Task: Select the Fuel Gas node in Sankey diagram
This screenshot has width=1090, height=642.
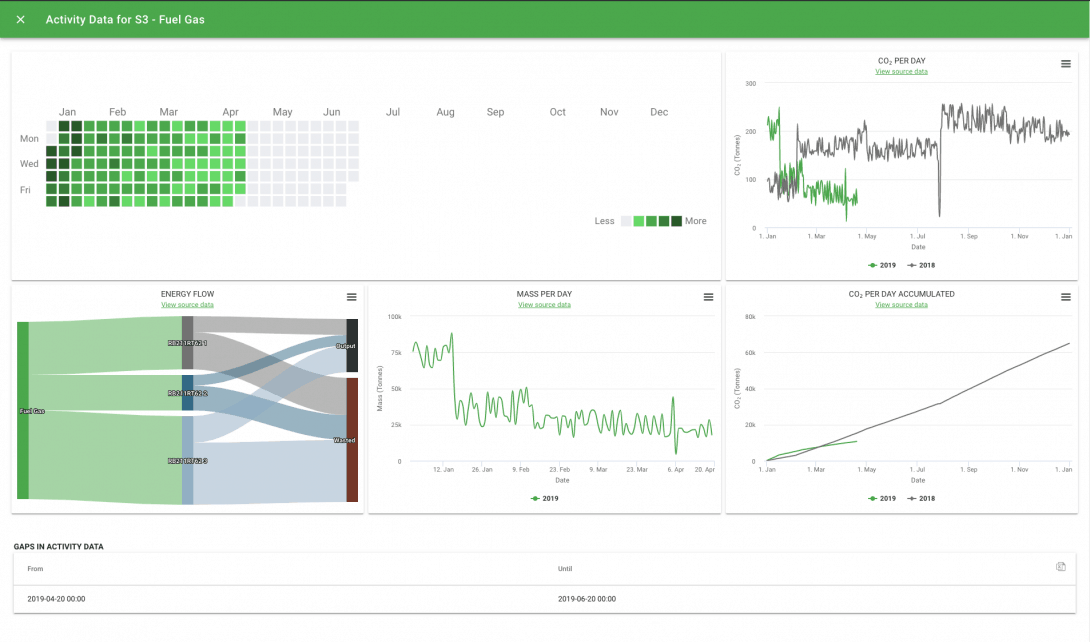Action: [x=23, y=410]
